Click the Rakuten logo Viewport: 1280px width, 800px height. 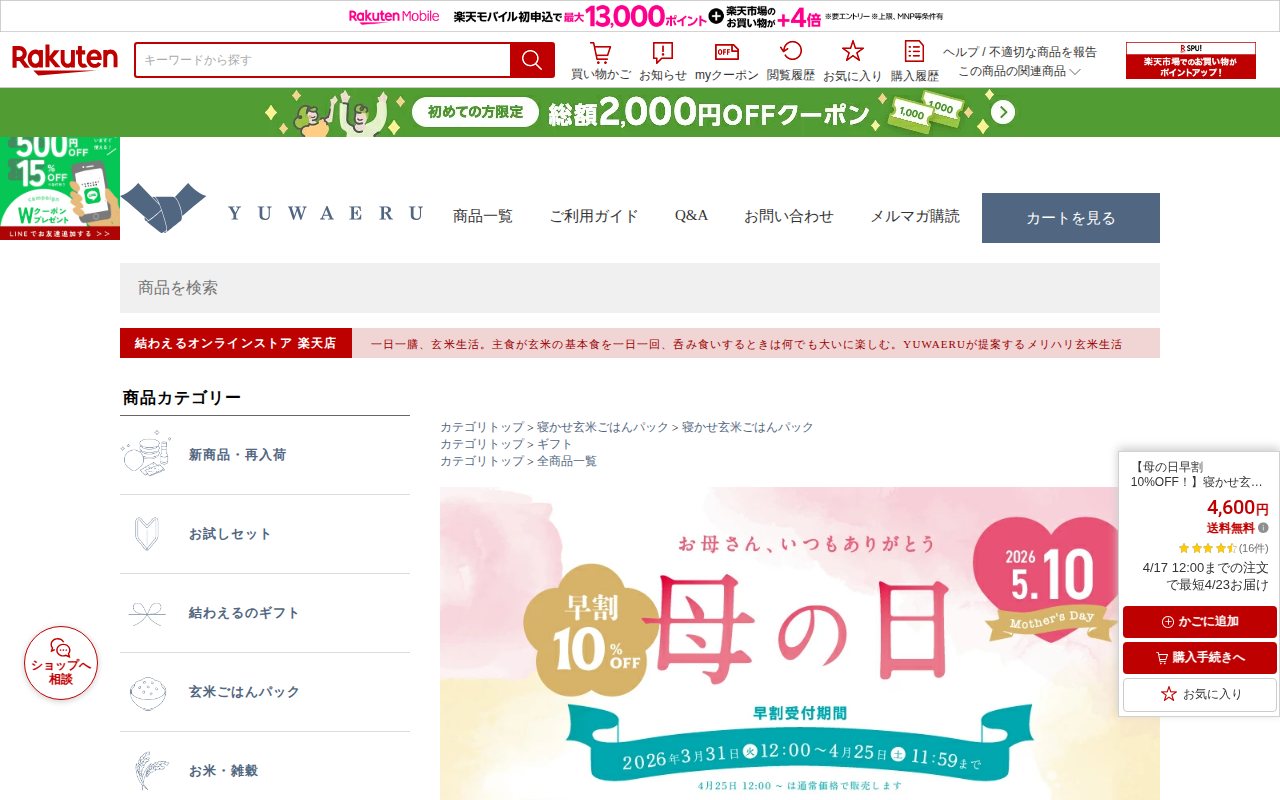coord(65,60)
